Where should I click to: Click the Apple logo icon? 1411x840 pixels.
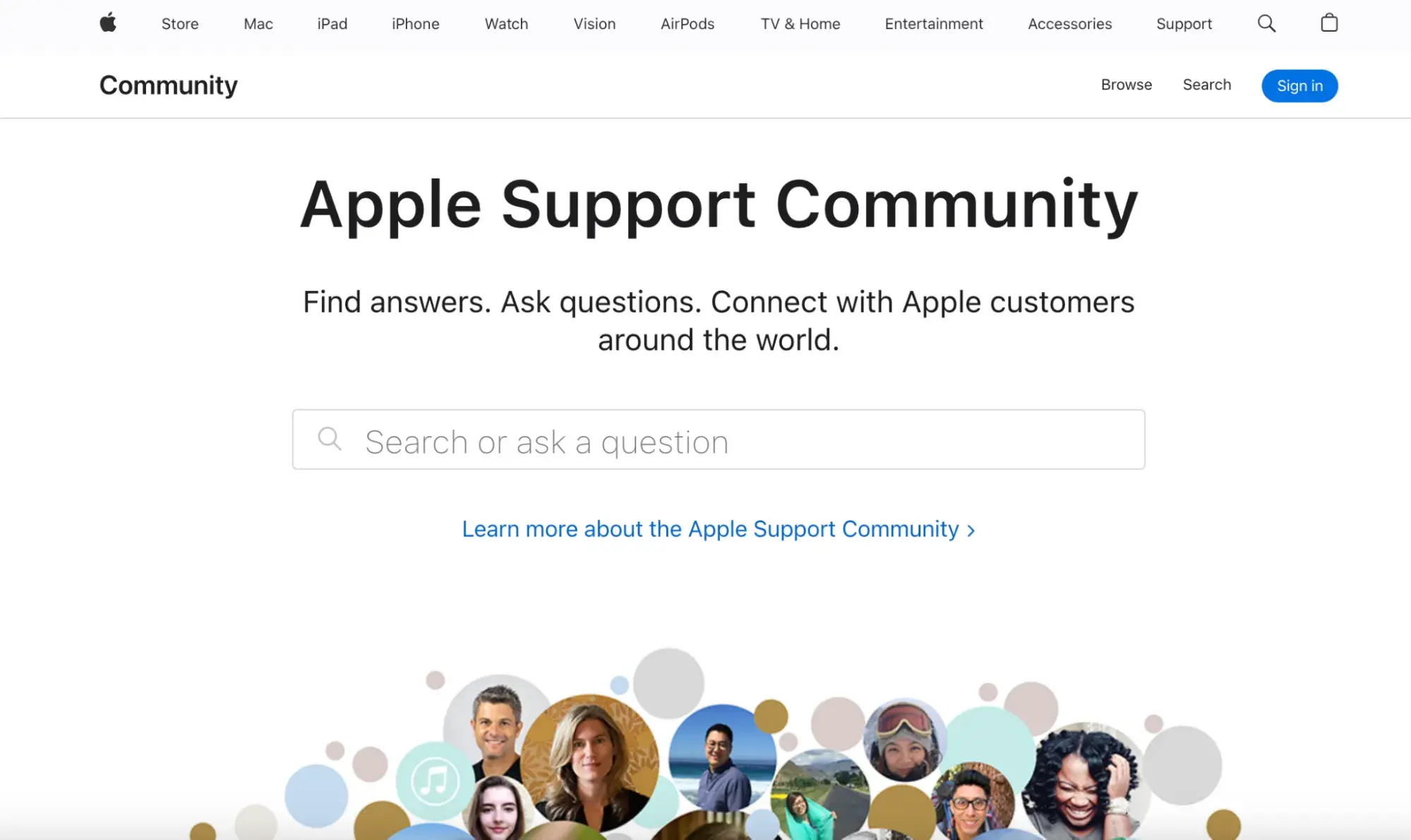coord(107,23)
